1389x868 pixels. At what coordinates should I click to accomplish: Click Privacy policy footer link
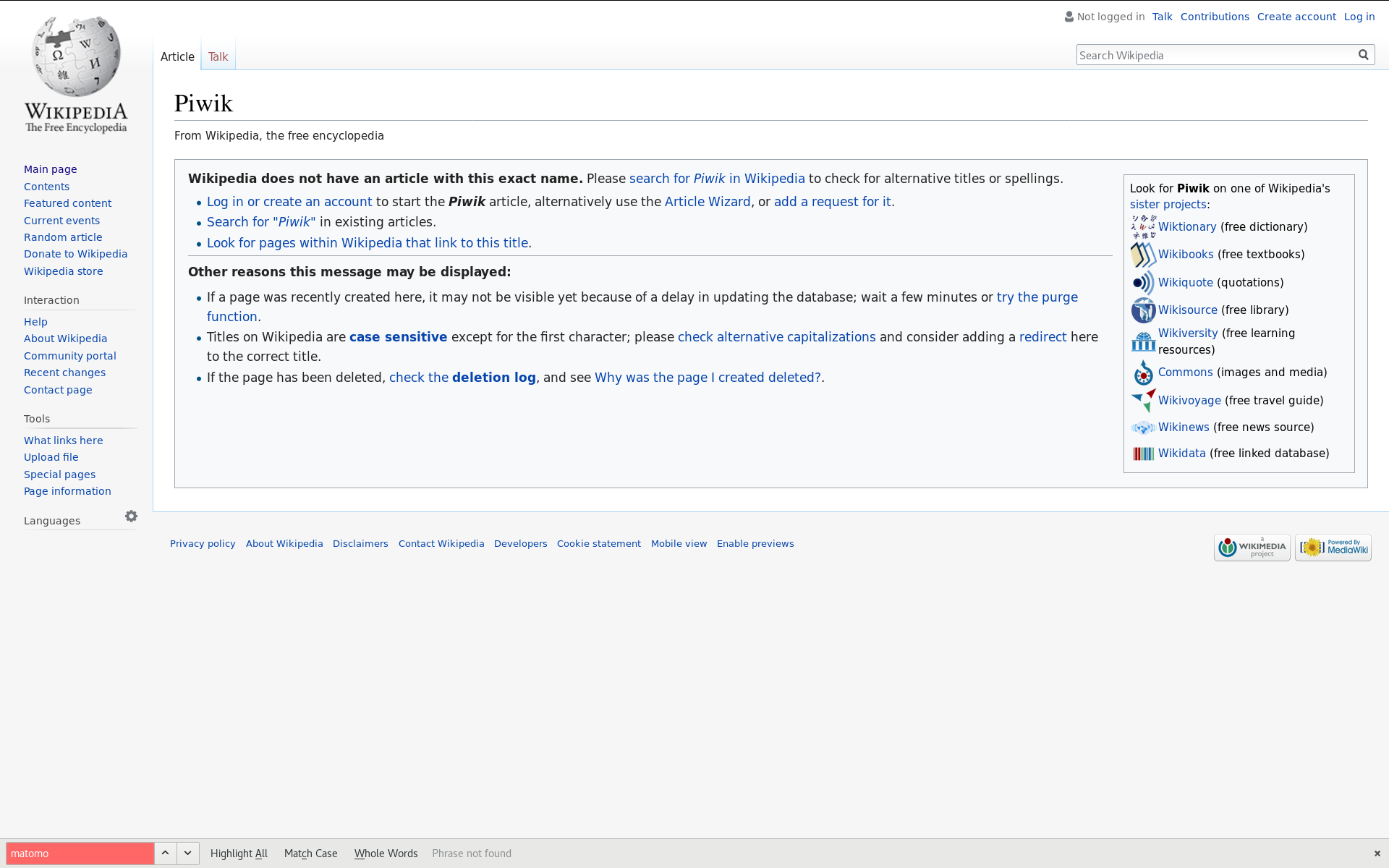[x=203, y=544]
